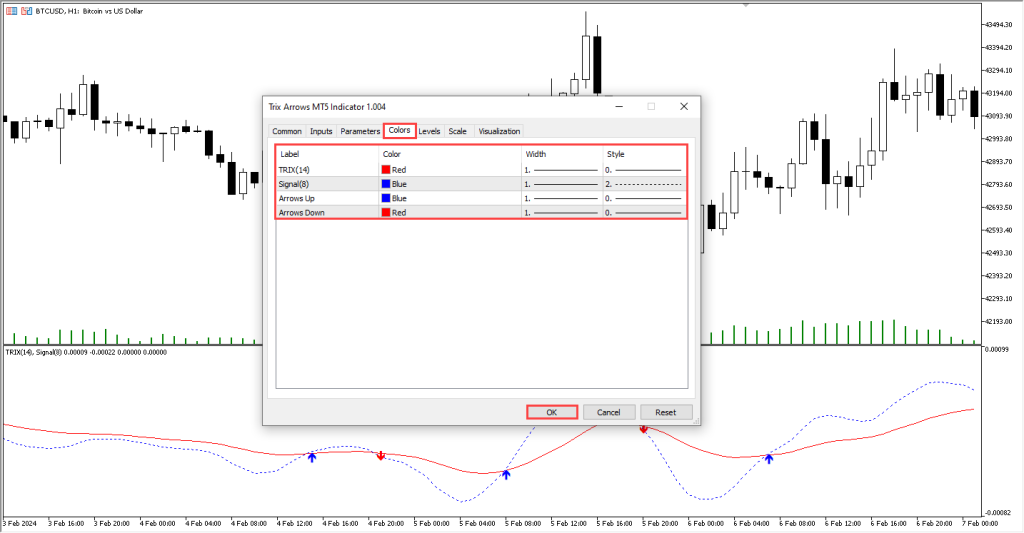The height and width of the screenshot is (533, 1024).
Task: Open the style selector for TRIX(14)
Action: (x=645, y=170)
